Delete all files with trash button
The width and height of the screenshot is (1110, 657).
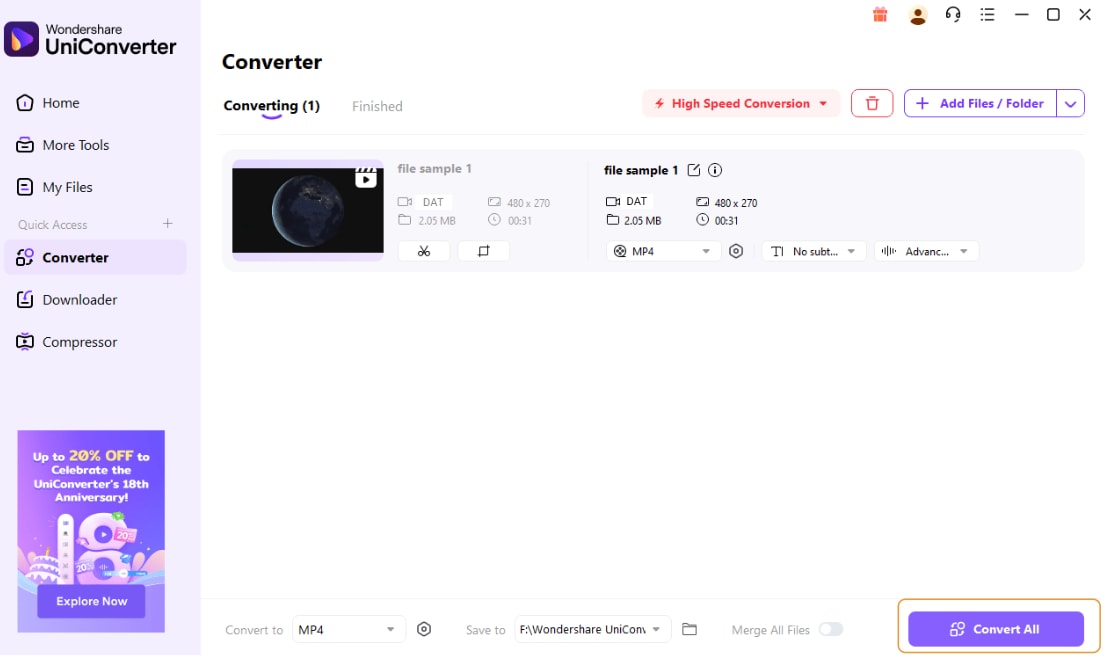[x=872, y=103]
